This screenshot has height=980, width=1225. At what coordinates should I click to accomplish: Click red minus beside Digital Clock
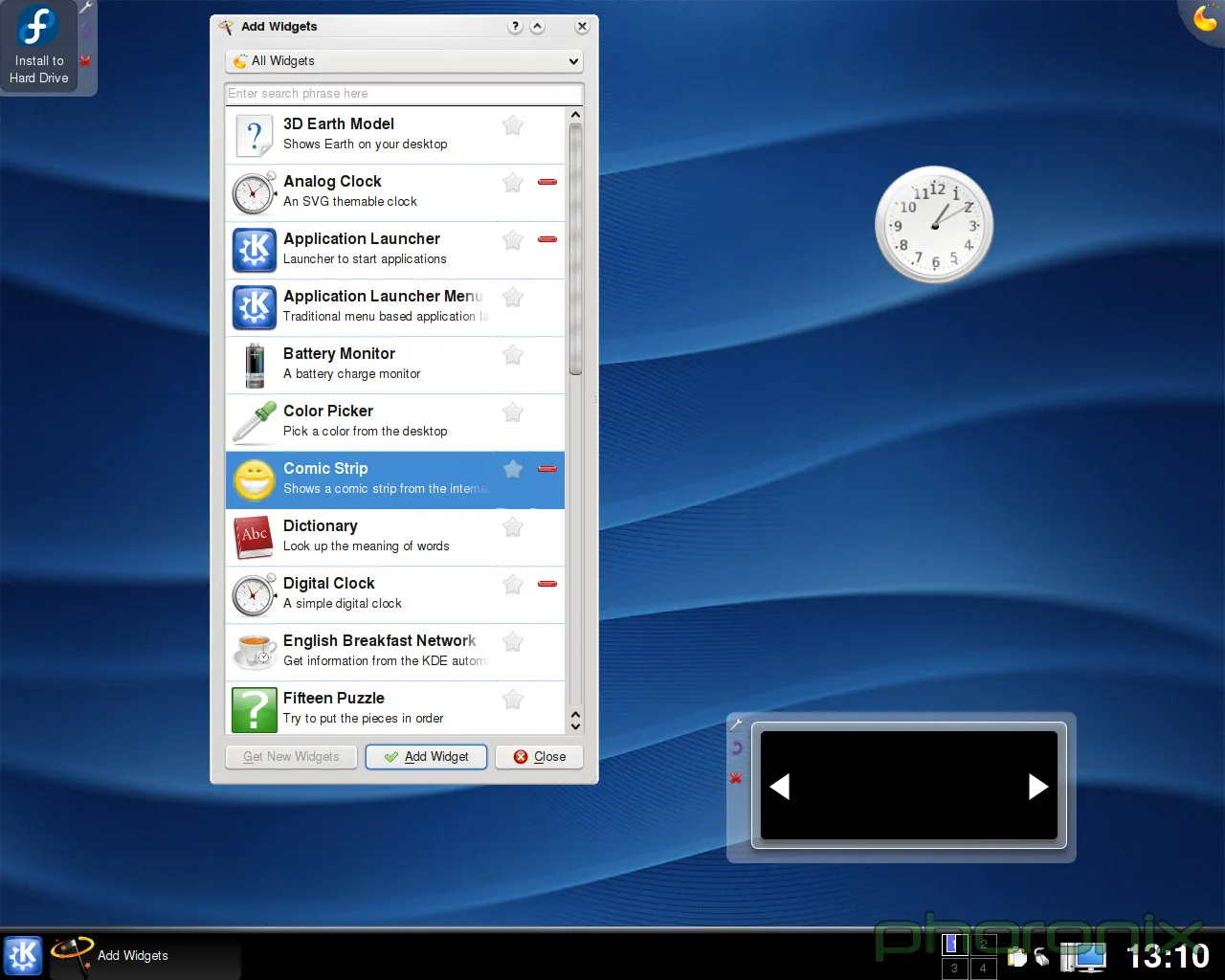(547, 584)
